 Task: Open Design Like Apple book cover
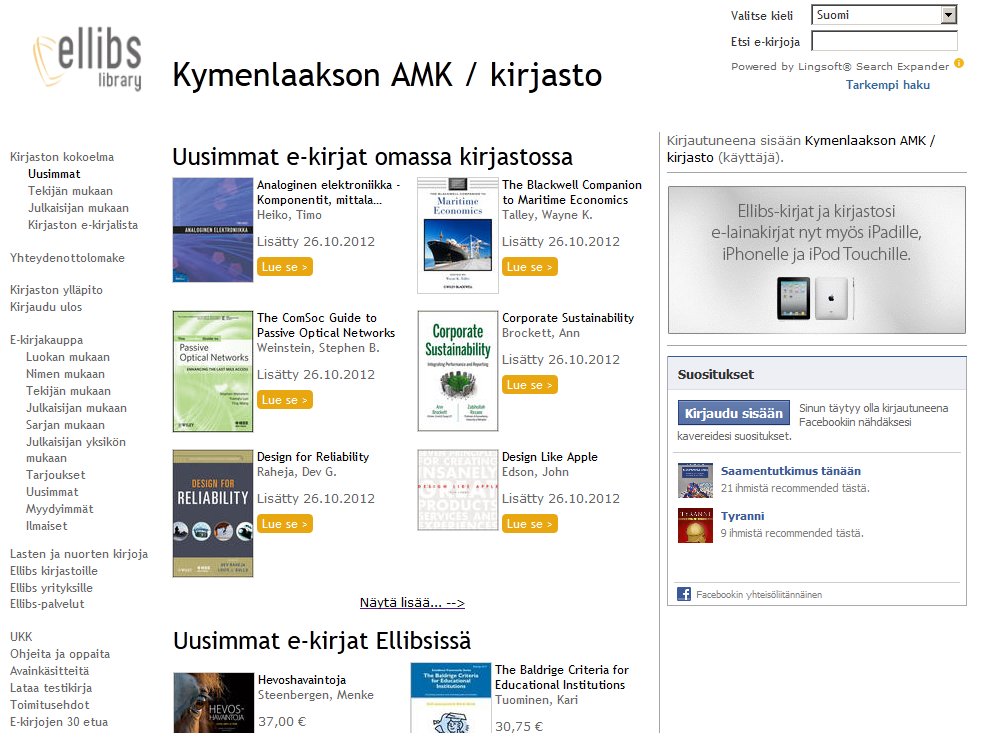click(x=458, y=490)
